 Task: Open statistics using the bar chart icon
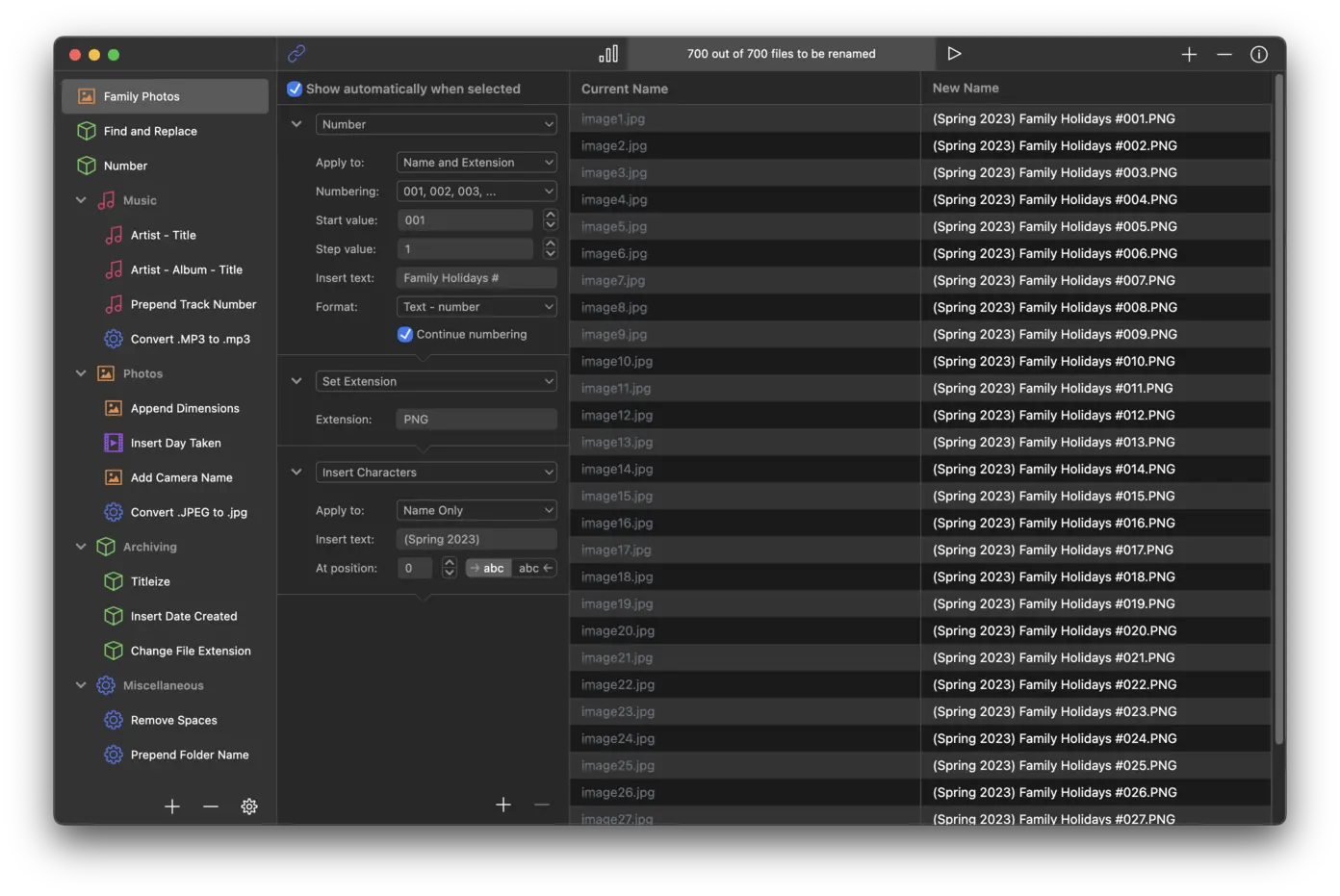pyautogui.click(x=608, y=54)
